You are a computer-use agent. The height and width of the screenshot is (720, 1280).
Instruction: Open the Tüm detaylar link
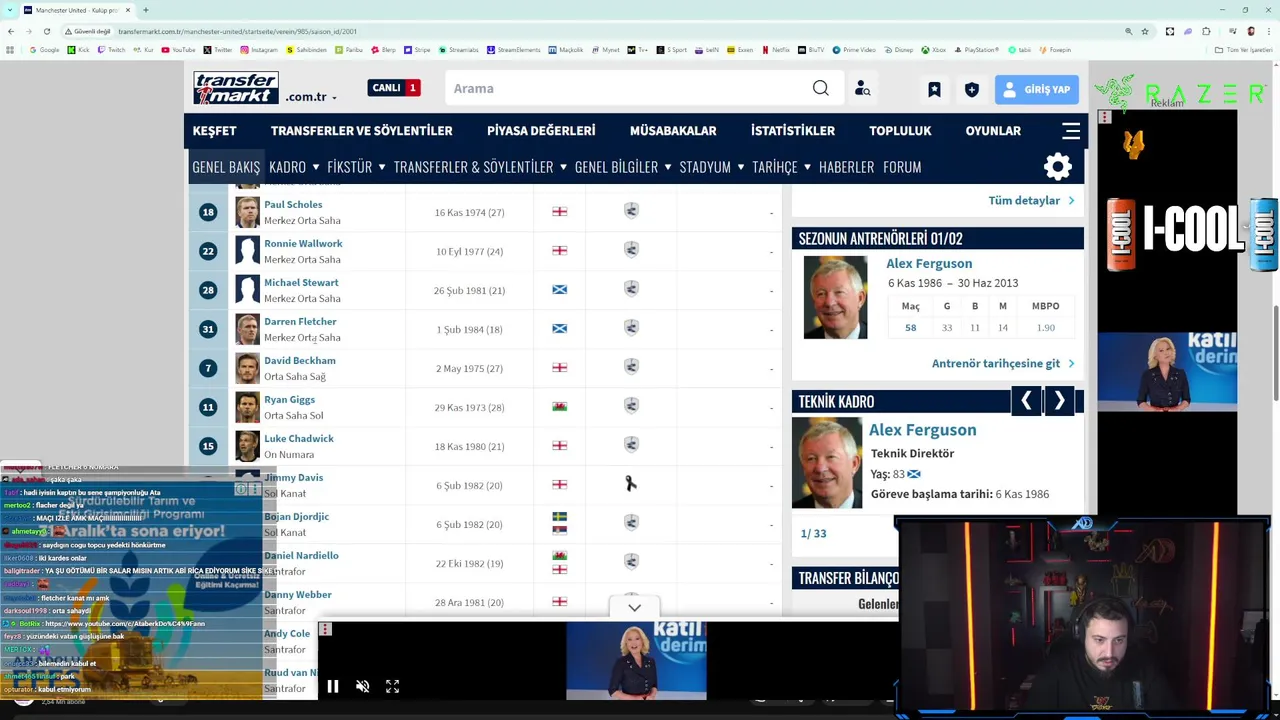click(x=1031, y=200)
